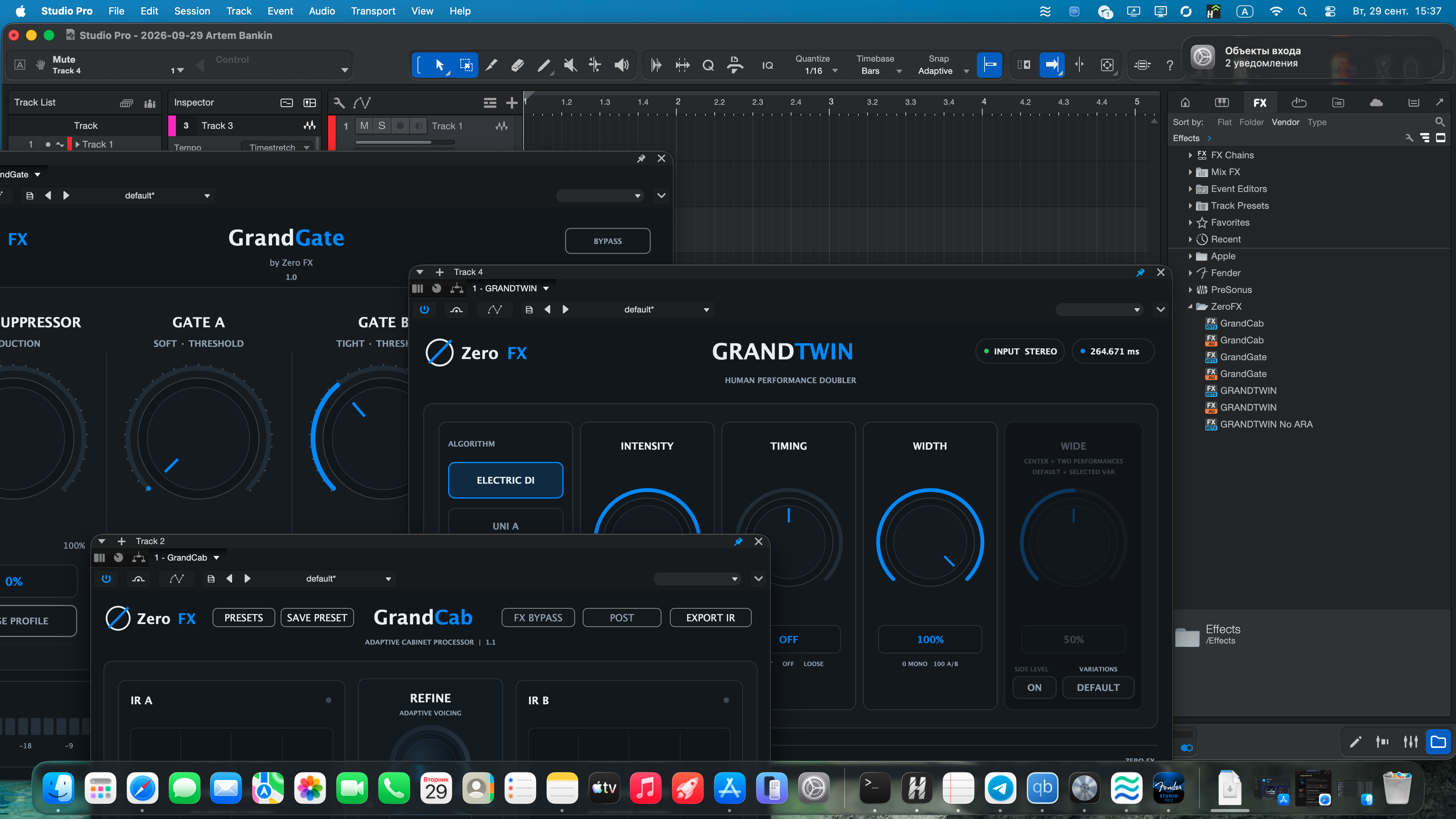Screen dimensions: 1456x819
Task: Open the Transport menu
Action: click(x=373, y=11)
